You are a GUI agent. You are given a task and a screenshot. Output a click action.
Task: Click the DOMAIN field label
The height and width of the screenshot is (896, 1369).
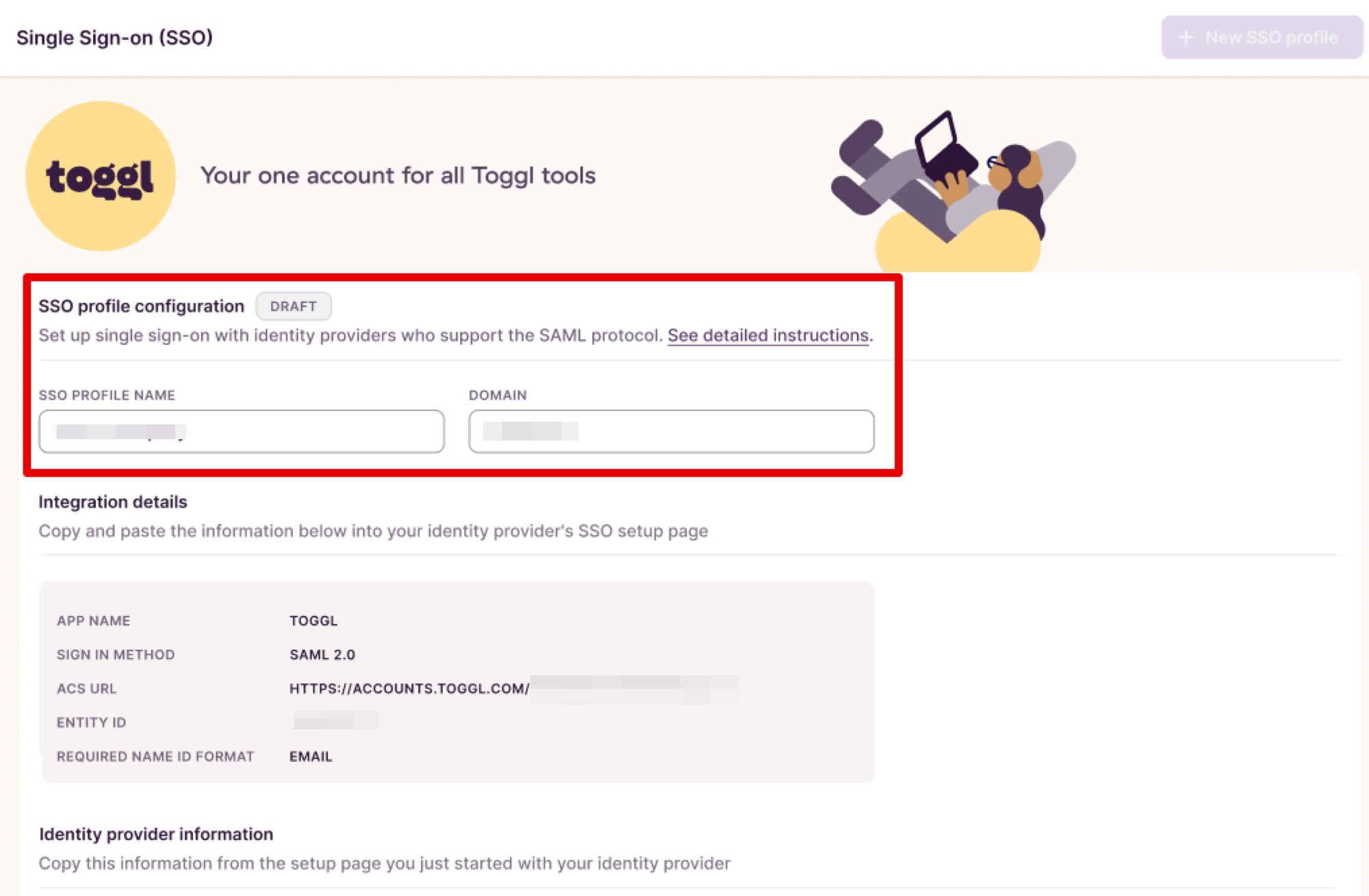(498, 395)
